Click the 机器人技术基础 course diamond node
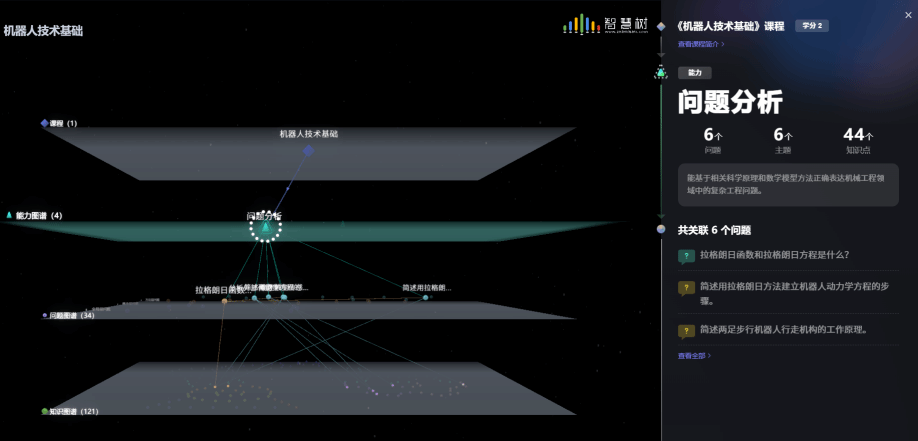Image resolution: width=918 pixels, height=441 pixels. pos(309,150)
